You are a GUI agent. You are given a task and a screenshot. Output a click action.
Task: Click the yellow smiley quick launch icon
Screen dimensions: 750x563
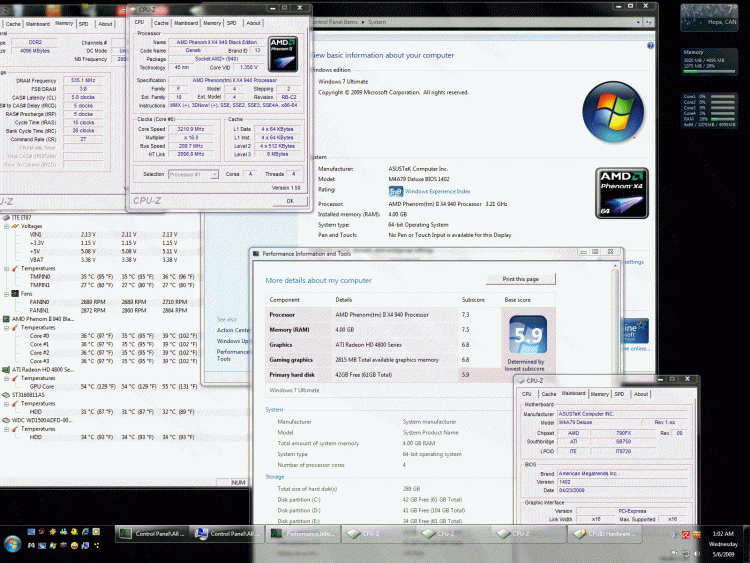74,545
